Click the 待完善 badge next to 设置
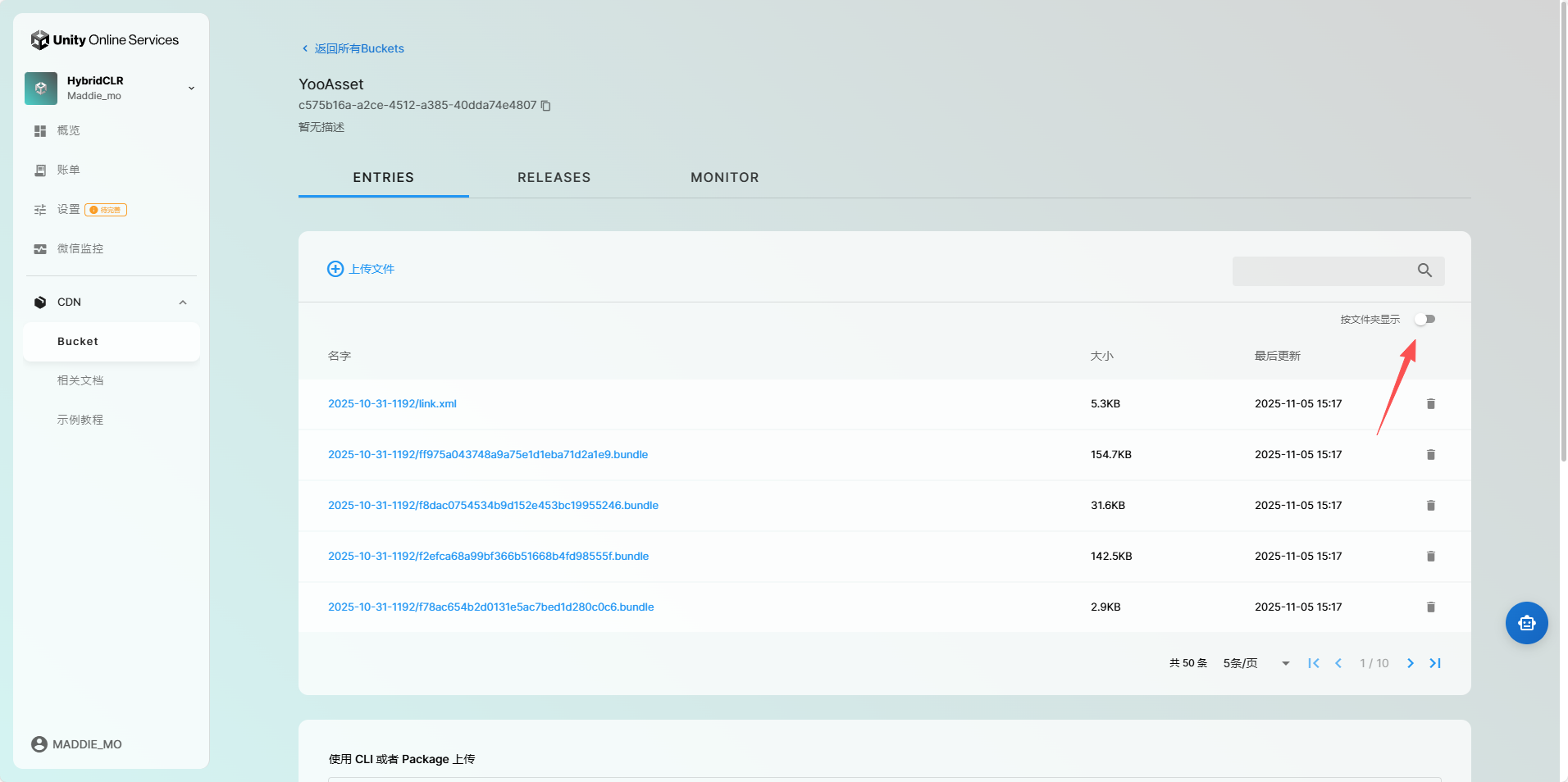The width and height of the screenshot is (1568, 782). (x=106, y=210)
